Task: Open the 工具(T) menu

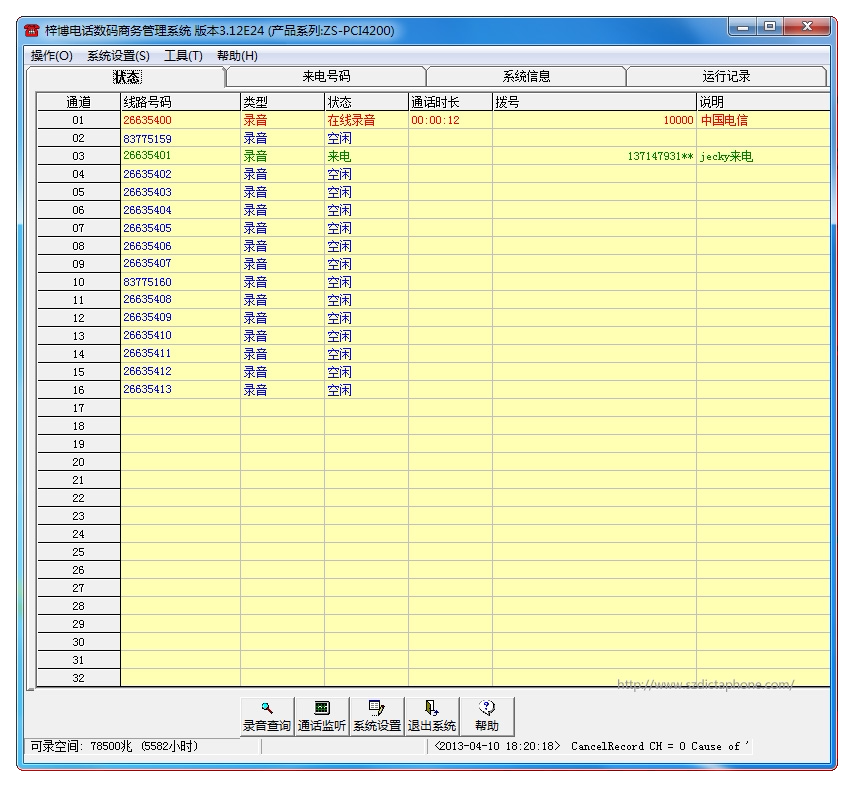Action: click(183, 55)
